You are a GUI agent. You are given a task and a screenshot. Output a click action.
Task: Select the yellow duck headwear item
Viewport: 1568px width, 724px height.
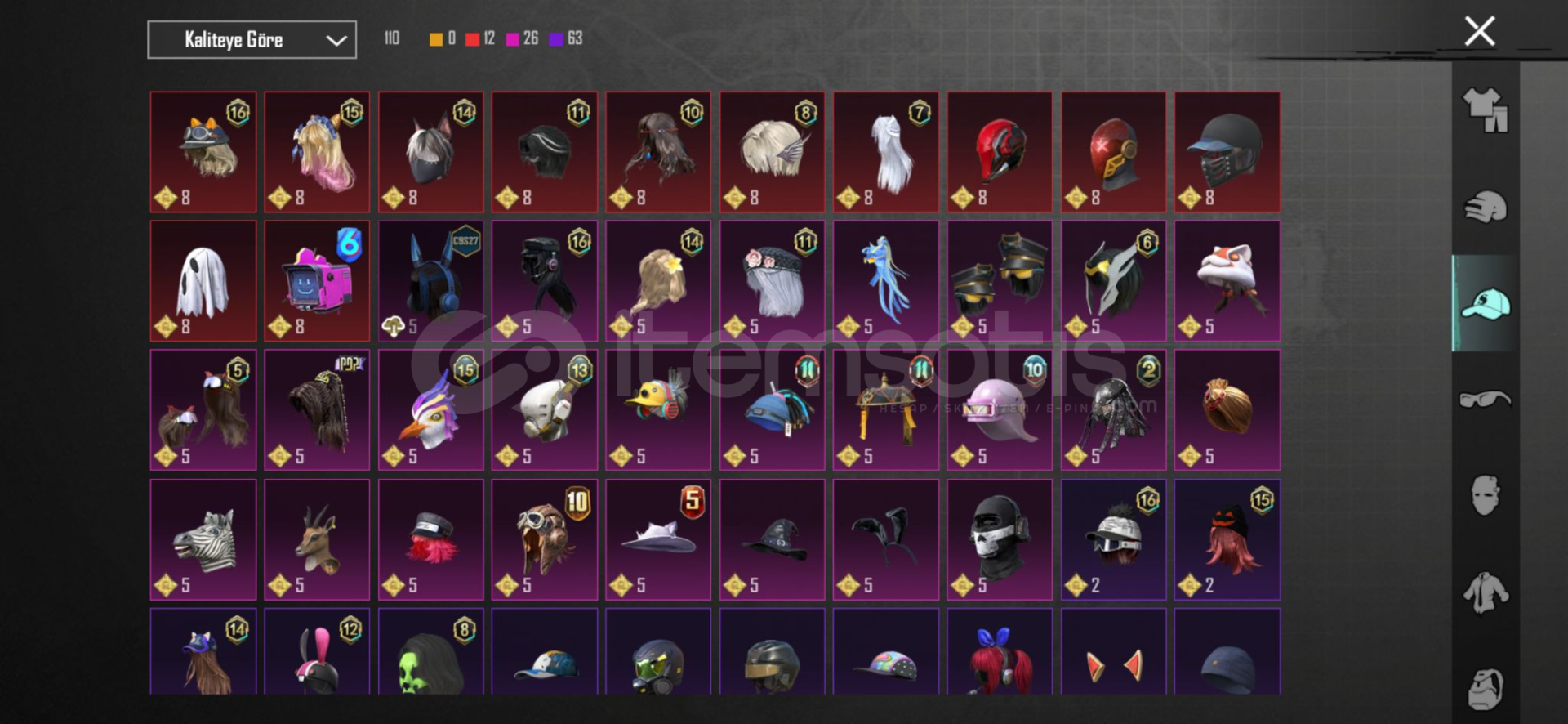tap(658, 409)
